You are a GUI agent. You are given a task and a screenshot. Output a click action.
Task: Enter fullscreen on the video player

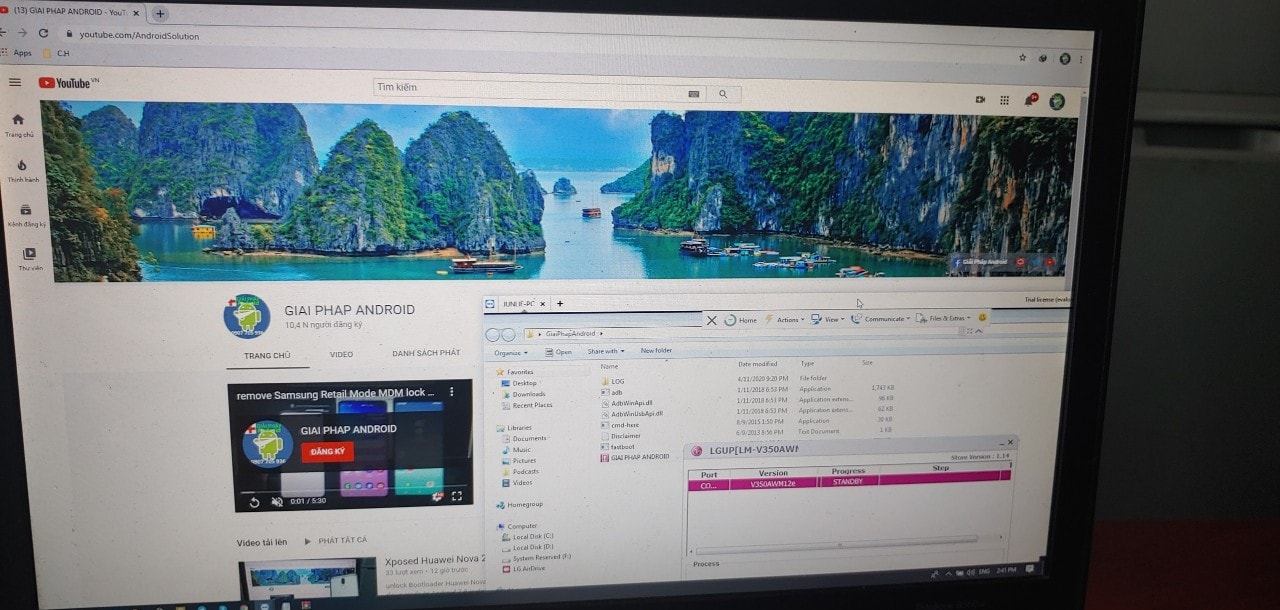(x=457, y=496)
